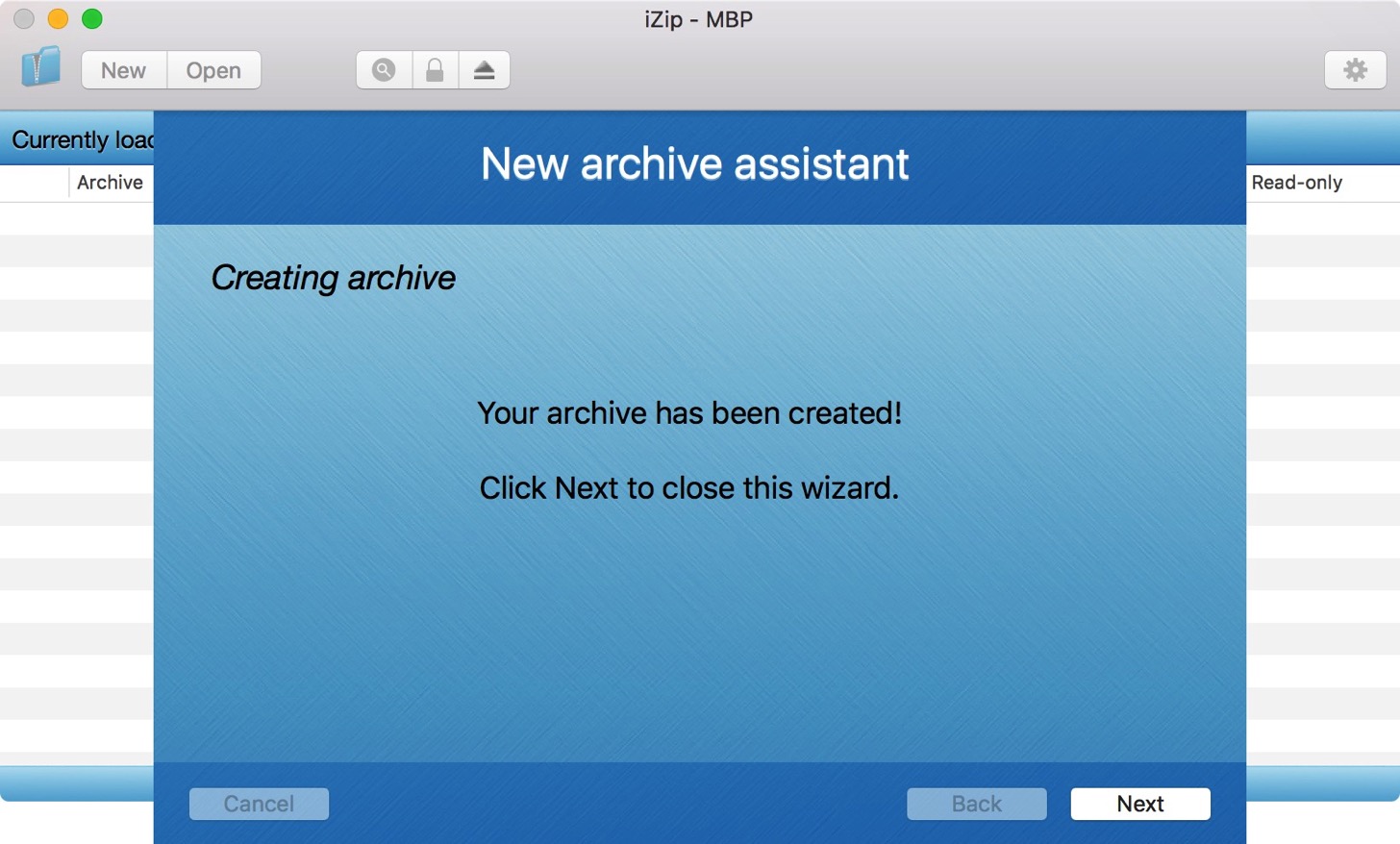Click the New archive assistant heading
This screenshot has height=844, width=1400.
[694, 163]
